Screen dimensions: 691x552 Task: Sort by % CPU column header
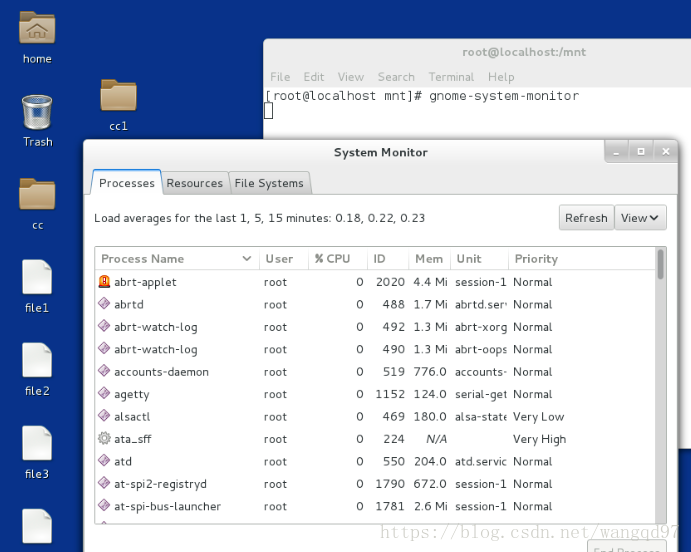coord(338,259)
